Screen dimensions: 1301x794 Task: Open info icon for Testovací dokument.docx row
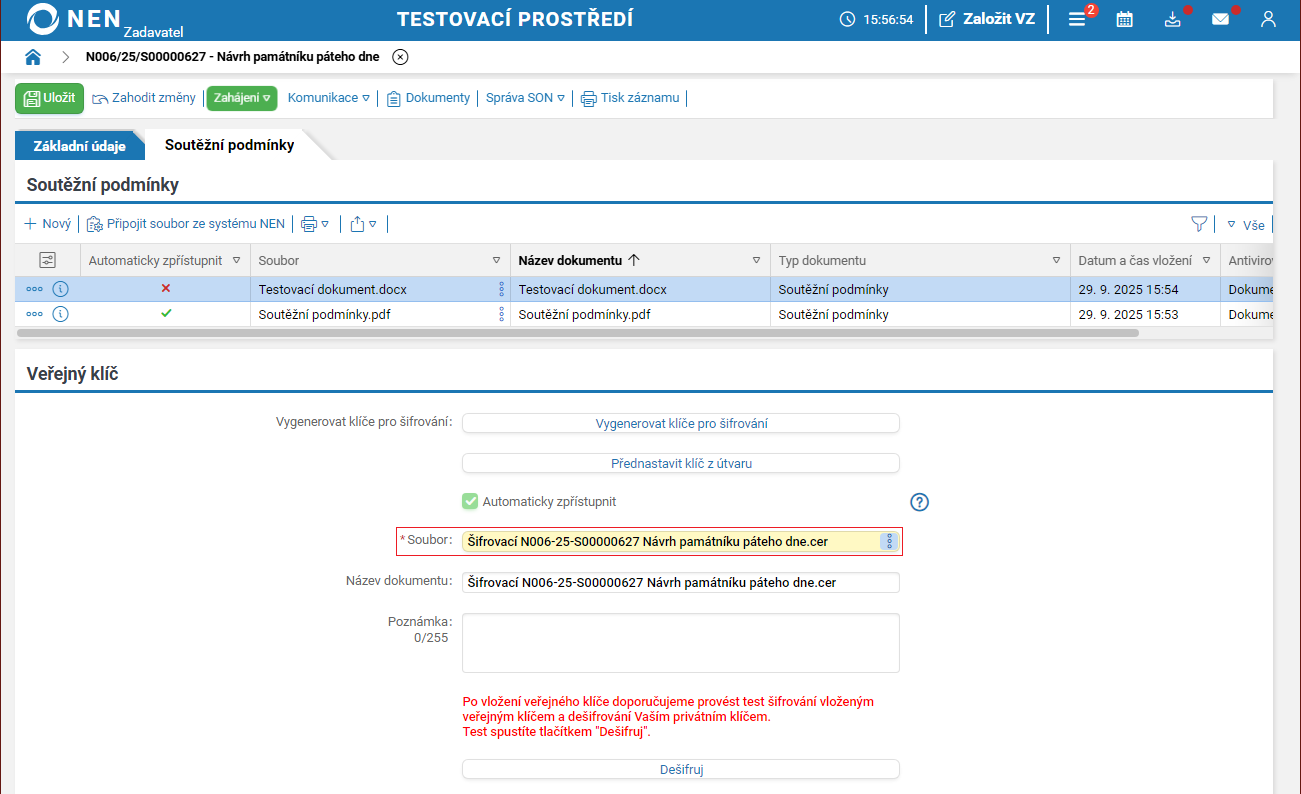tap(60, 289)
